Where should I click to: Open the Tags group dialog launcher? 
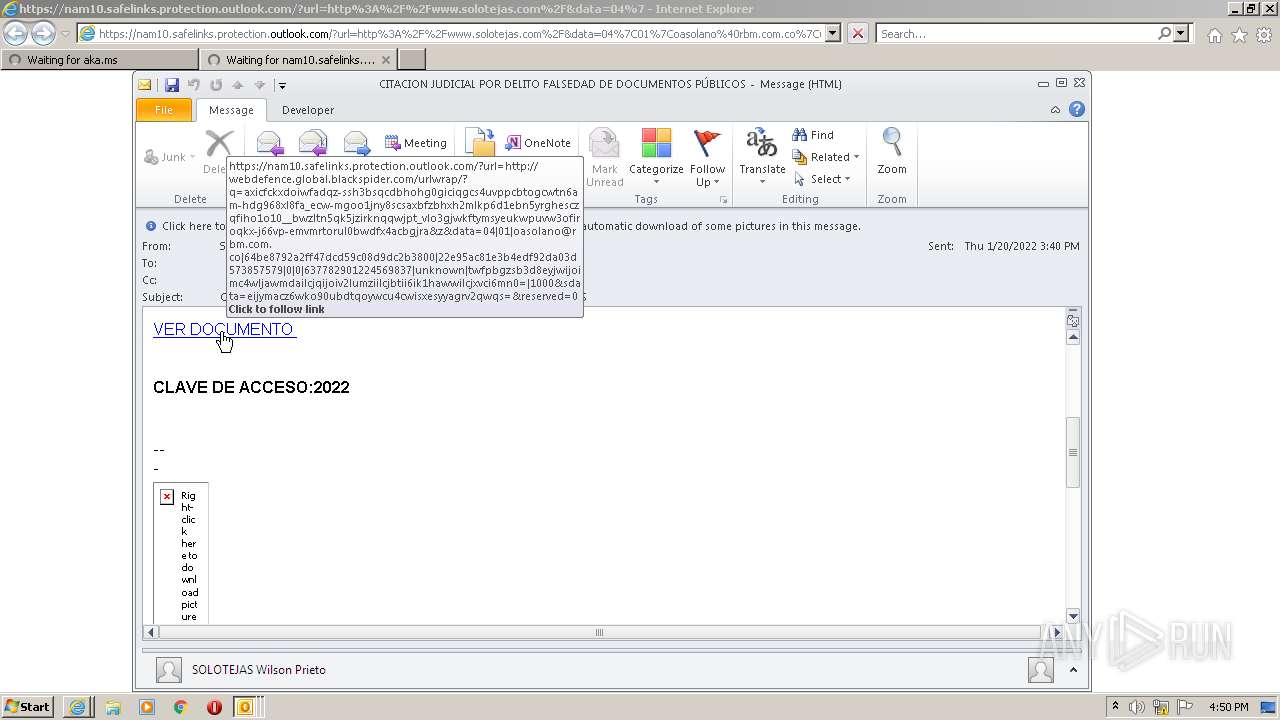723,200
